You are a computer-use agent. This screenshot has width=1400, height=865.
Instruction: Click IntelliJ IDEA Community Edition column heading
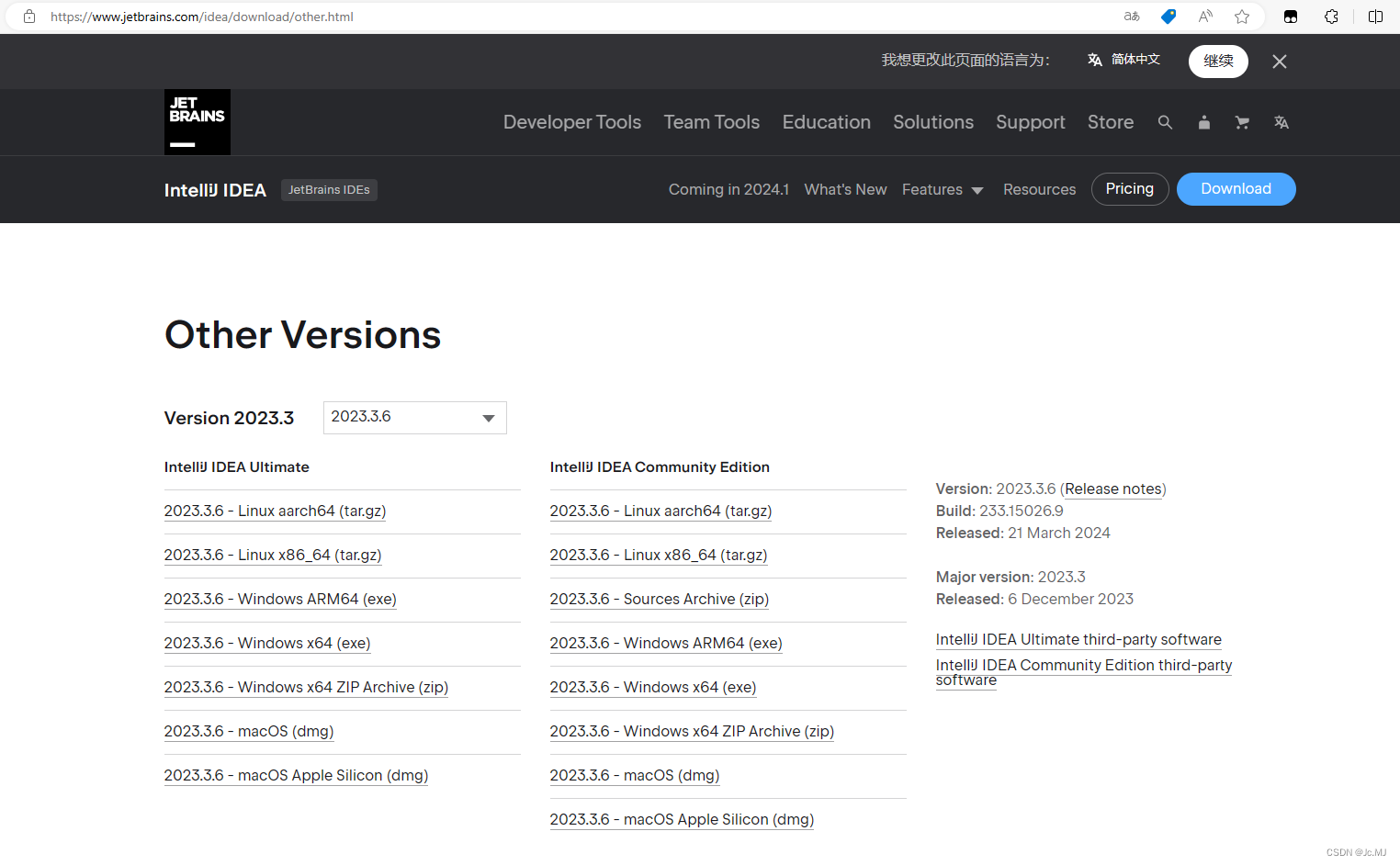660,467
